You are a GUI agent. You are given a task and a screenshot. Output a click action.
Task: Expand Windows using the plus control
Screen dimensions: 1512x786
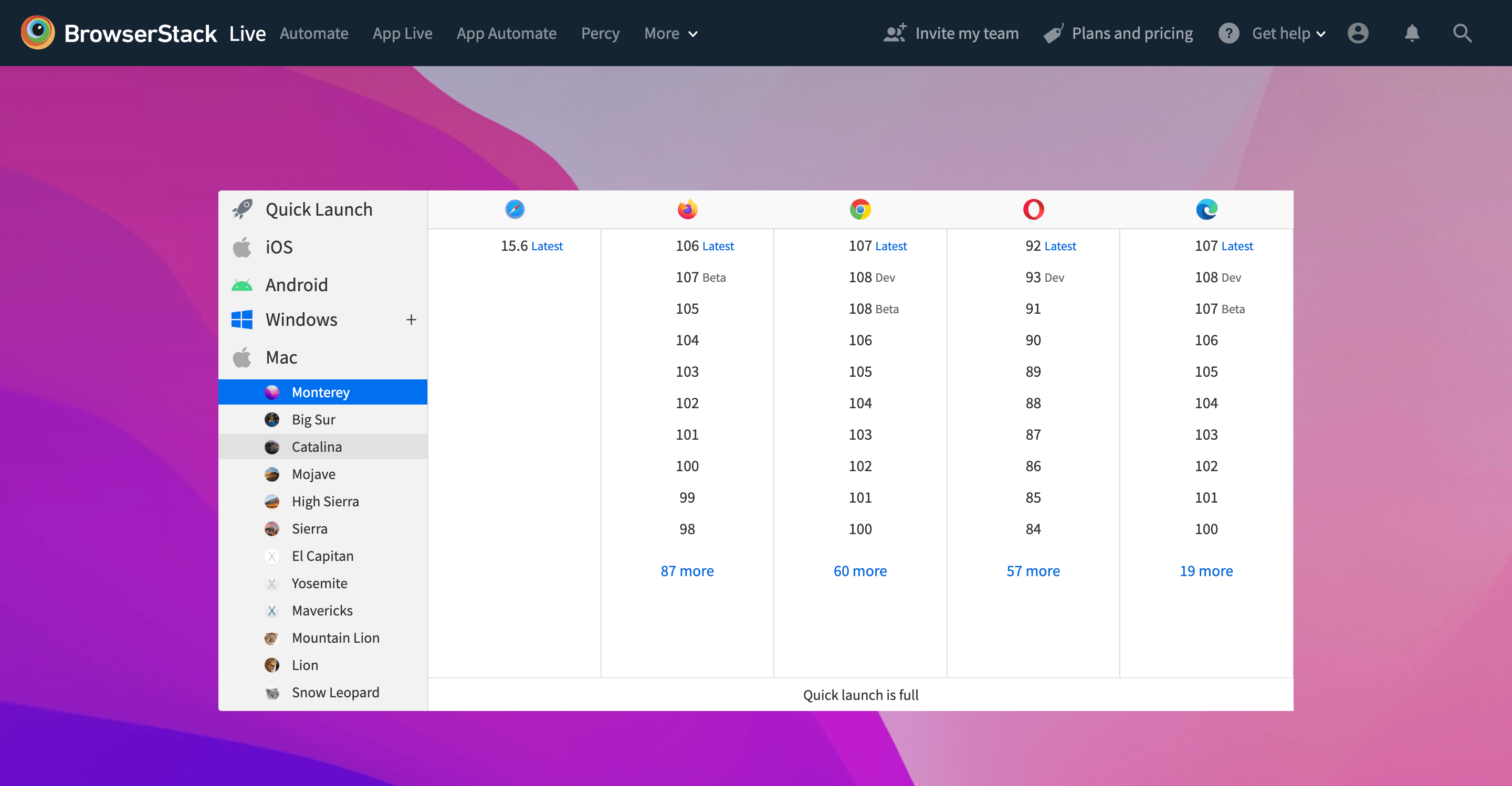(x=411, y=320)
